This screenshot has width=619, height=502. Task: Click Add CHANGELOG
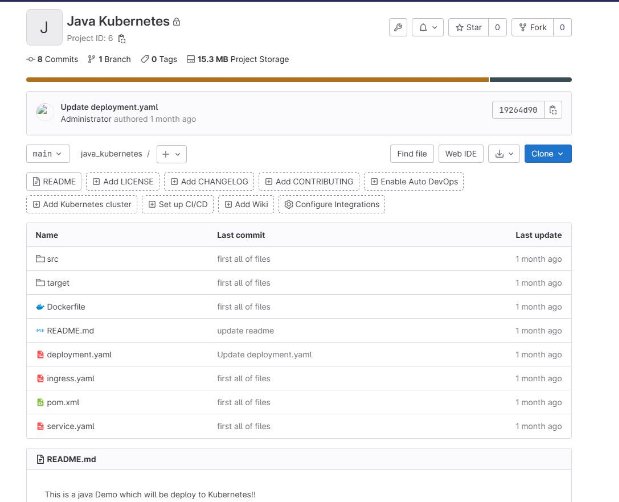click(x=209, y=182)
